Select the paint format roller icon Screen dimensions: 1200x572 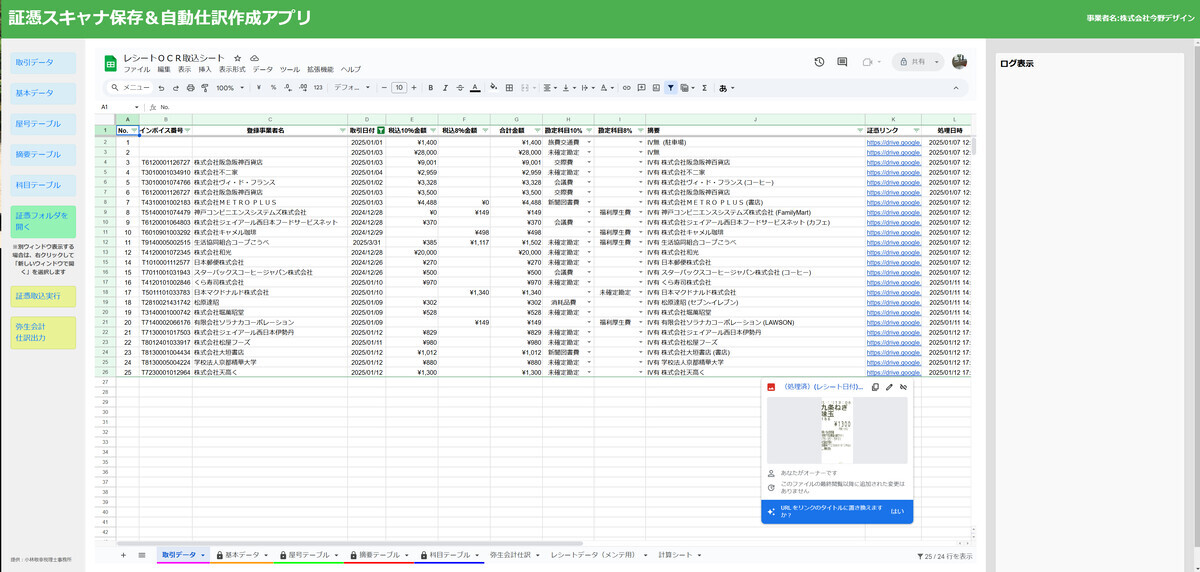pos(205,88)
